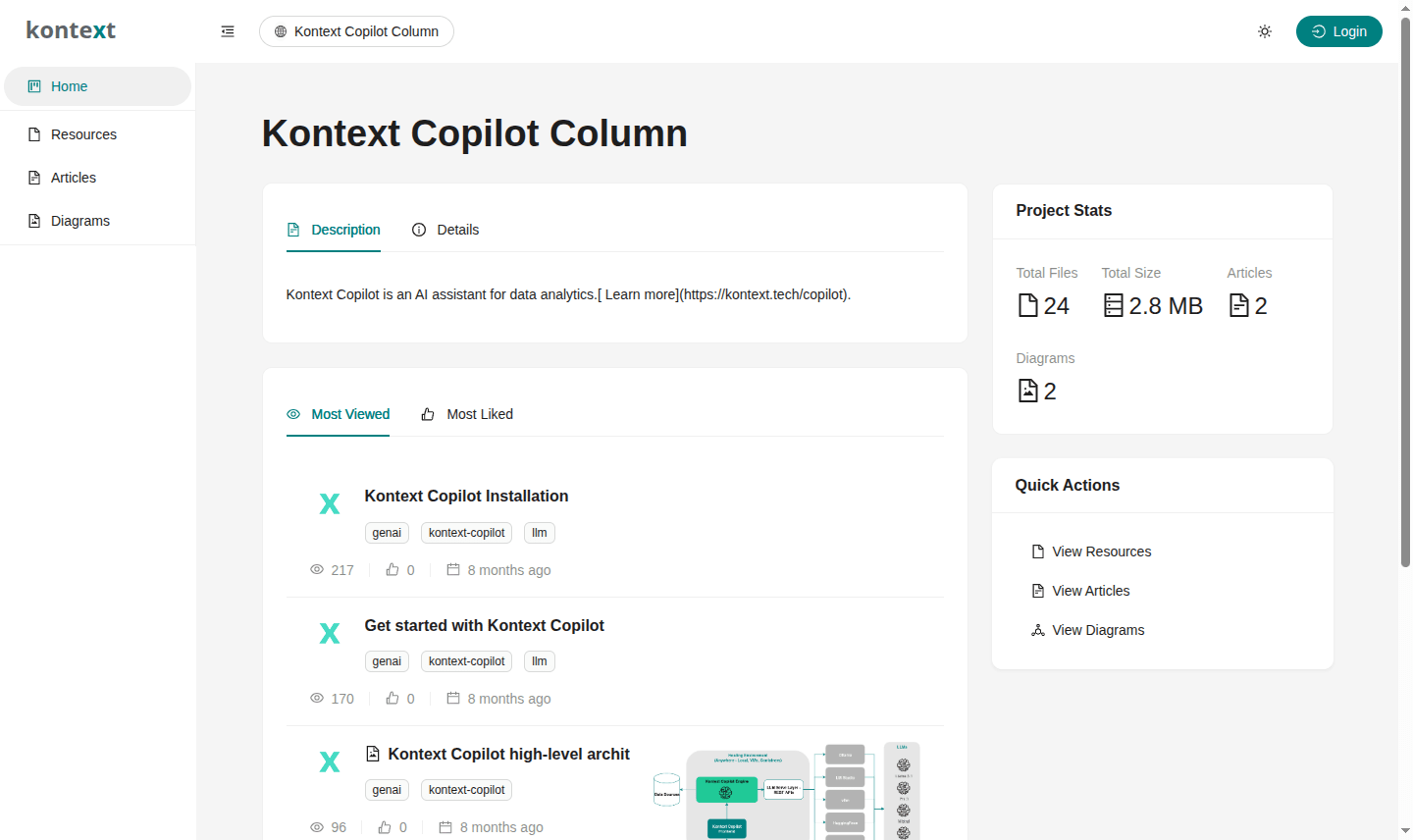Screen dimensions: 1413x840
Task: Switch to the Most Liked tab
Action: click(467, 414)
